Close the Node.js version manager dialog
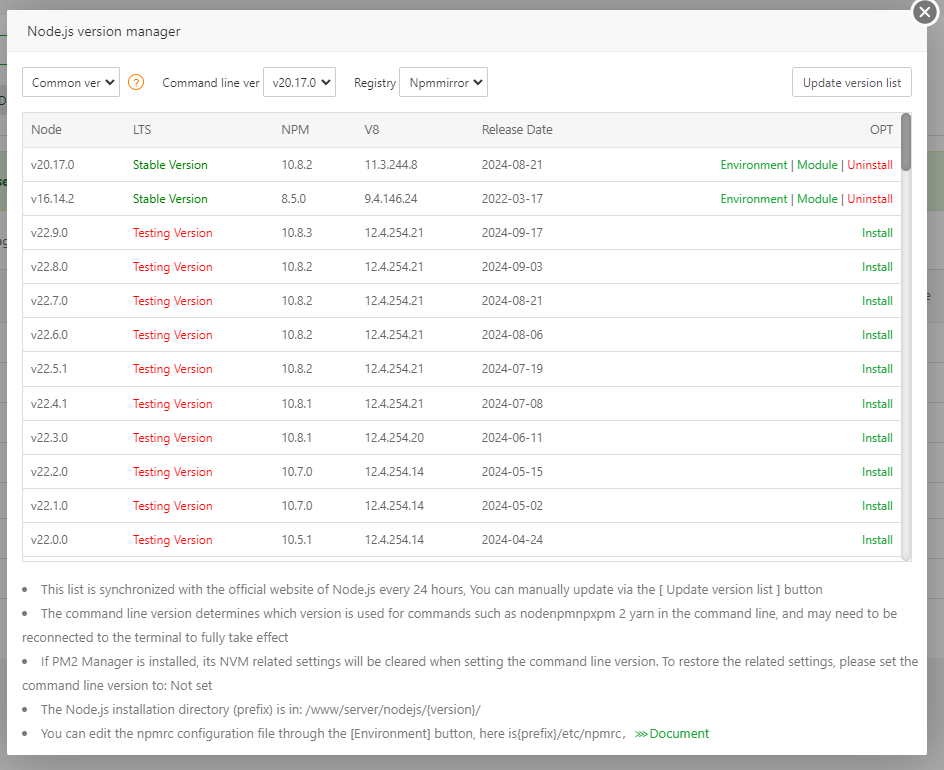Screen dimensions: 944x770 (x=926, y=11)
